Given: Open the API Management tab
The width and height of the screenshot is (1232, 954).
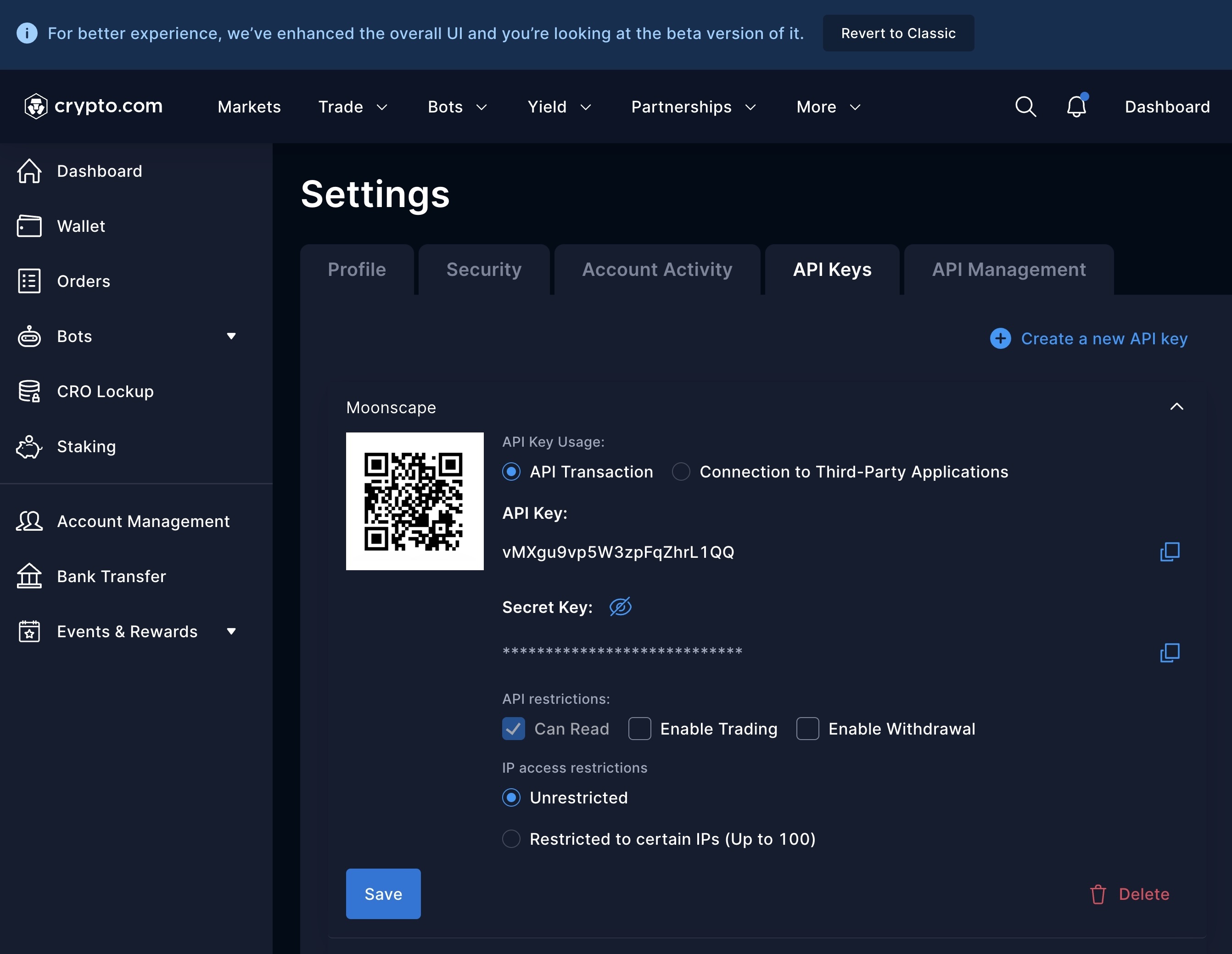Looking at the screenshot, I should coord(1008,269).
